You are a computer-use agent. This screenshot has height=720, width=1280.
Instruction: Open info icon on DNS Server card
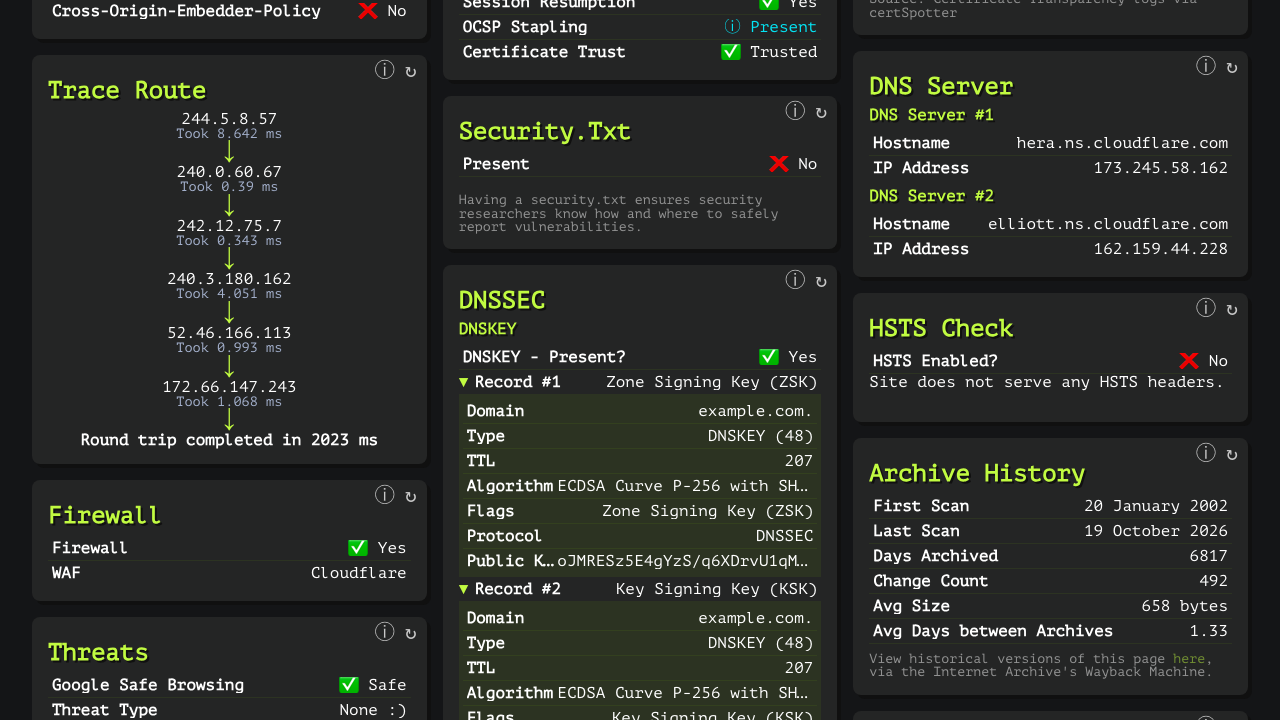click(1206, 66)
